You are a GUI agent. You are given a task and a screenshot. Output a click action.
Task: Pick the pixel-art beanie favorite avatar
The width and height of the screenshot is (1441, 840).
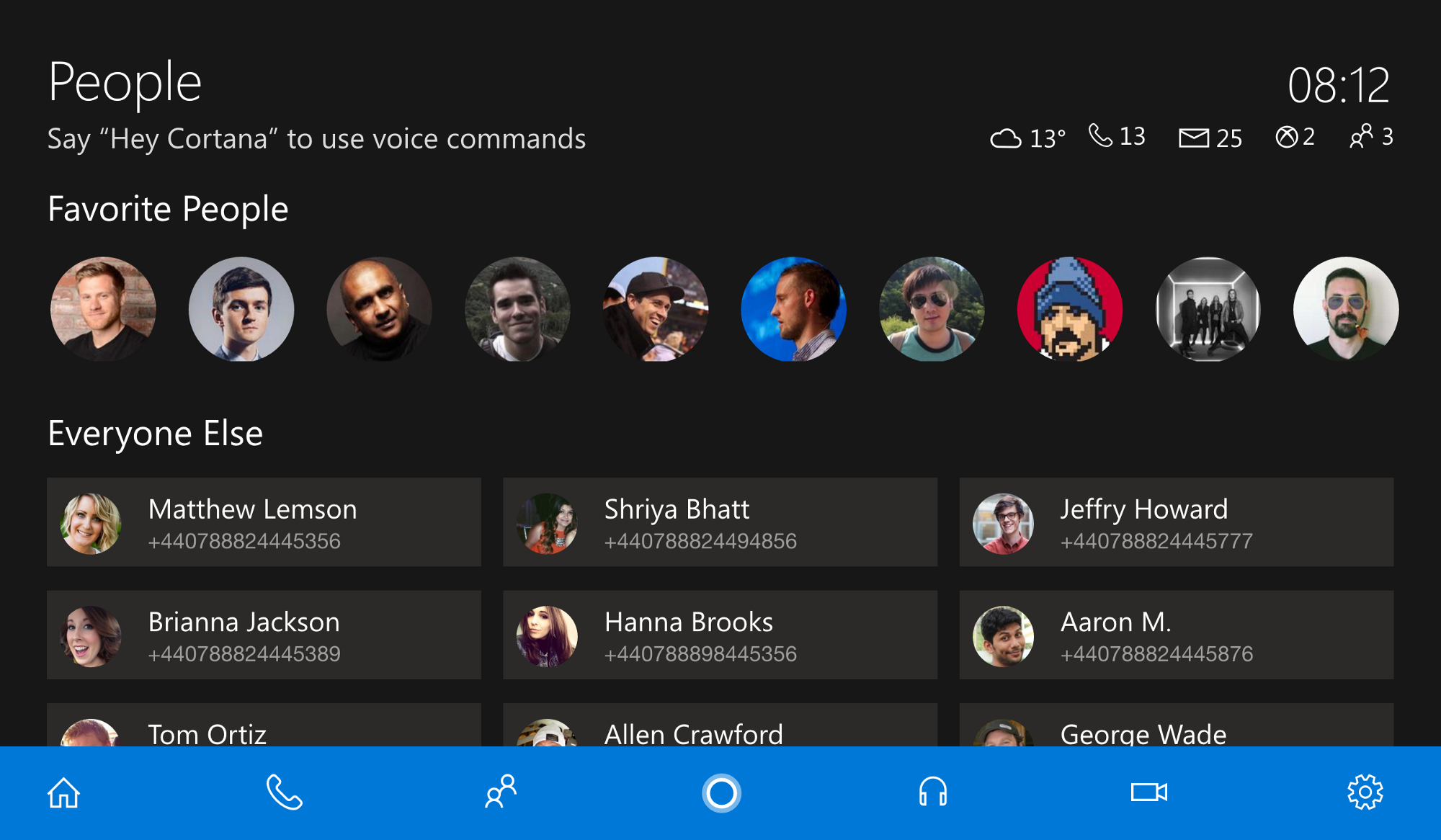coord(1069,309)
